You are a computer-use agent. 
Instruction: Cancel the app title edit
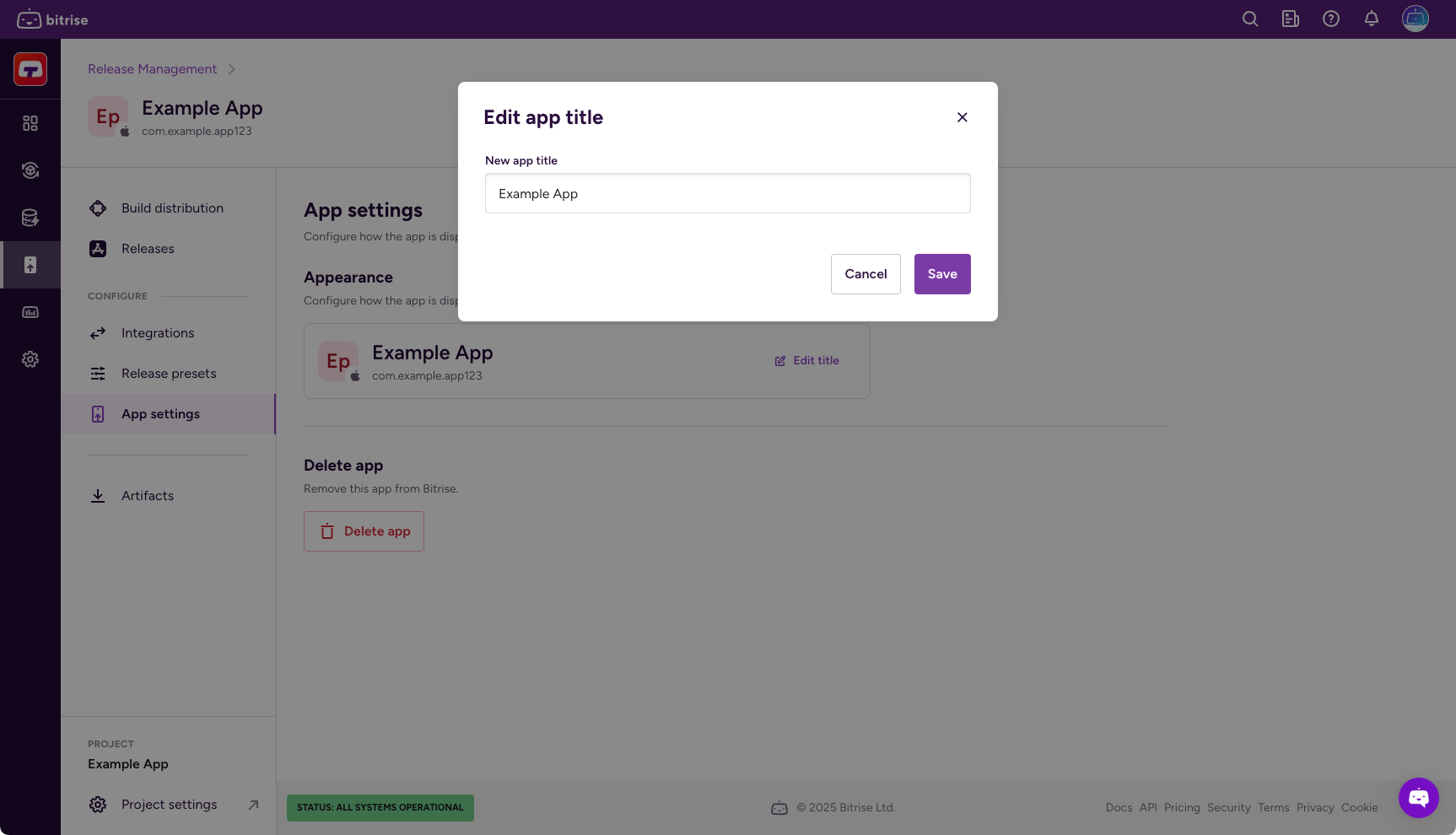[x=866, y=274]
